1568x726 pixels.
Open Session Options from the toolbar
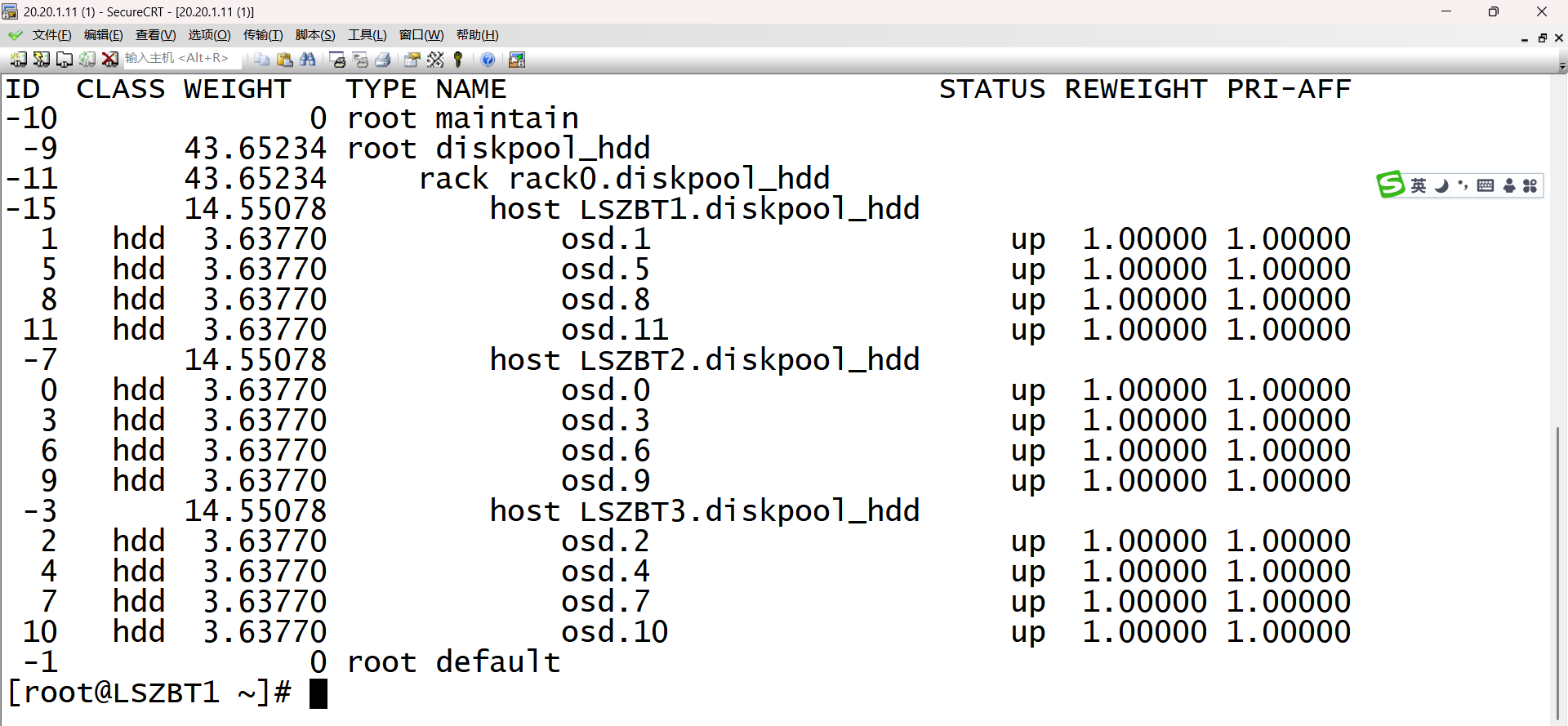(x=412, y=60)
